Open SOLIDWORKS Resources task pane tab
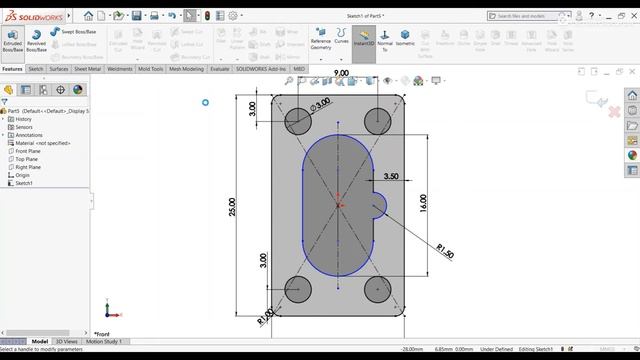Screen dimensions: 640x360 [x=632, y=96]
